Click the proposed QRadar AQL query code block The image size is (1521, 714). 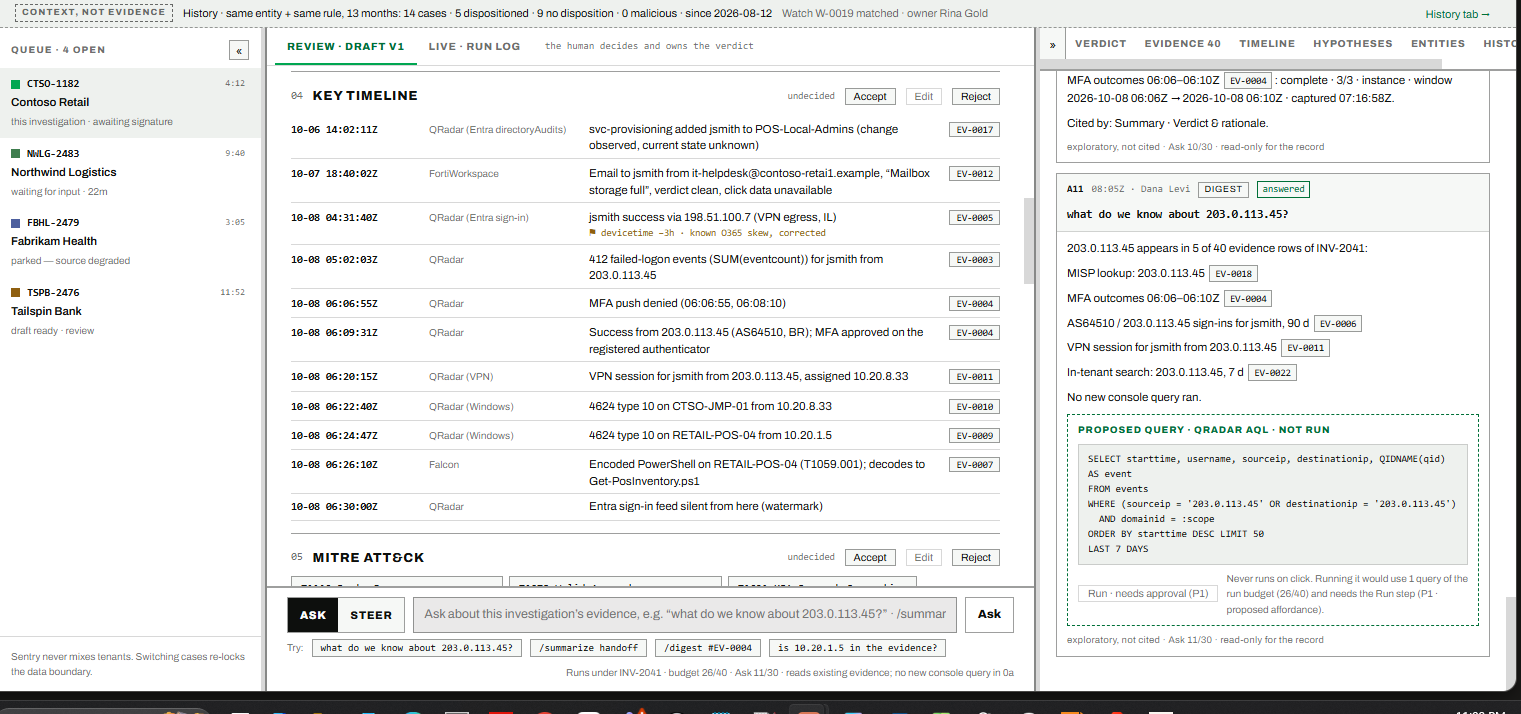click(1272, 504)
